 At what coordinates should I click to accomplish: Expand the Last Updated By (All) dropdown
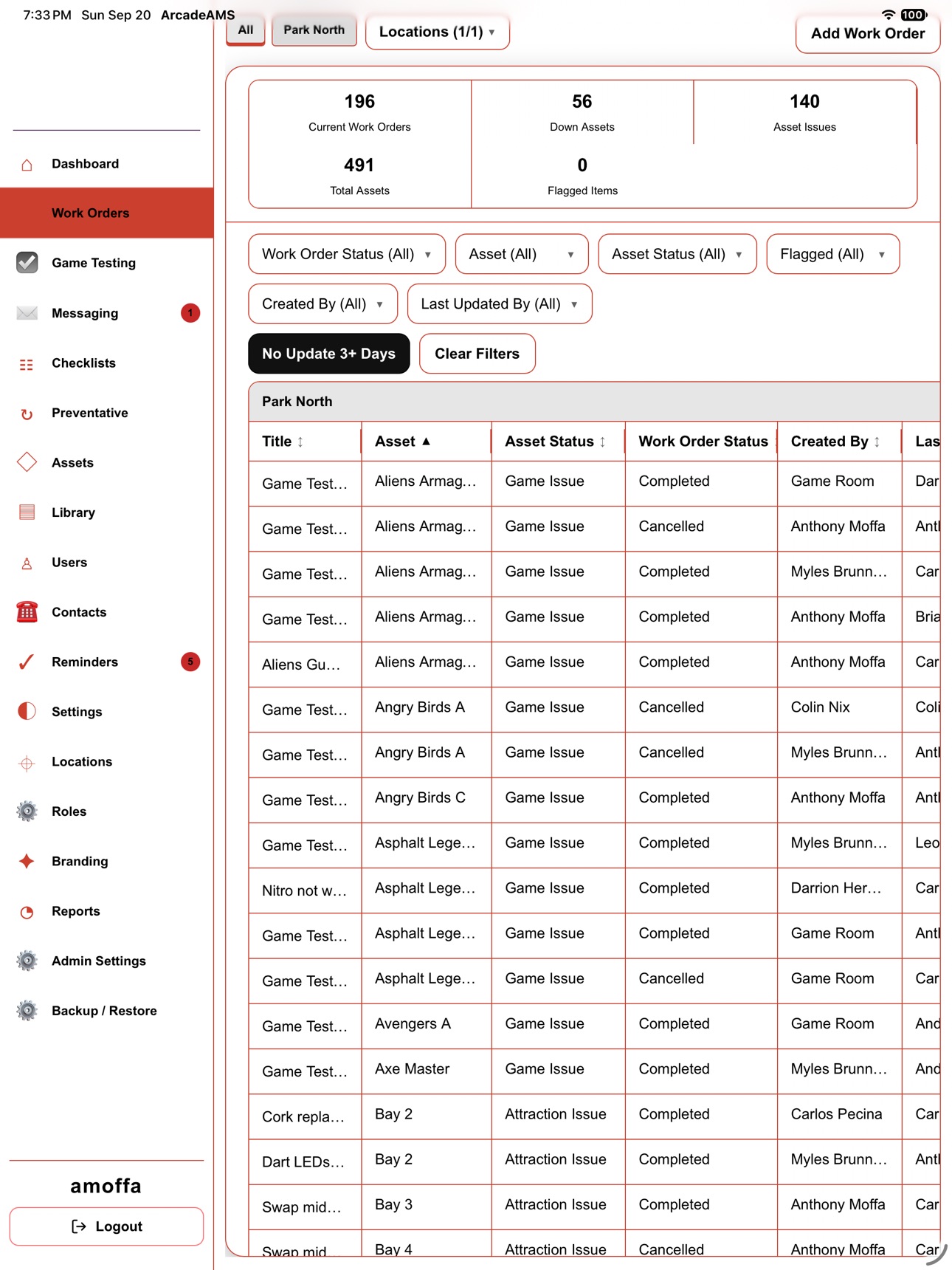tap(500, 303)
